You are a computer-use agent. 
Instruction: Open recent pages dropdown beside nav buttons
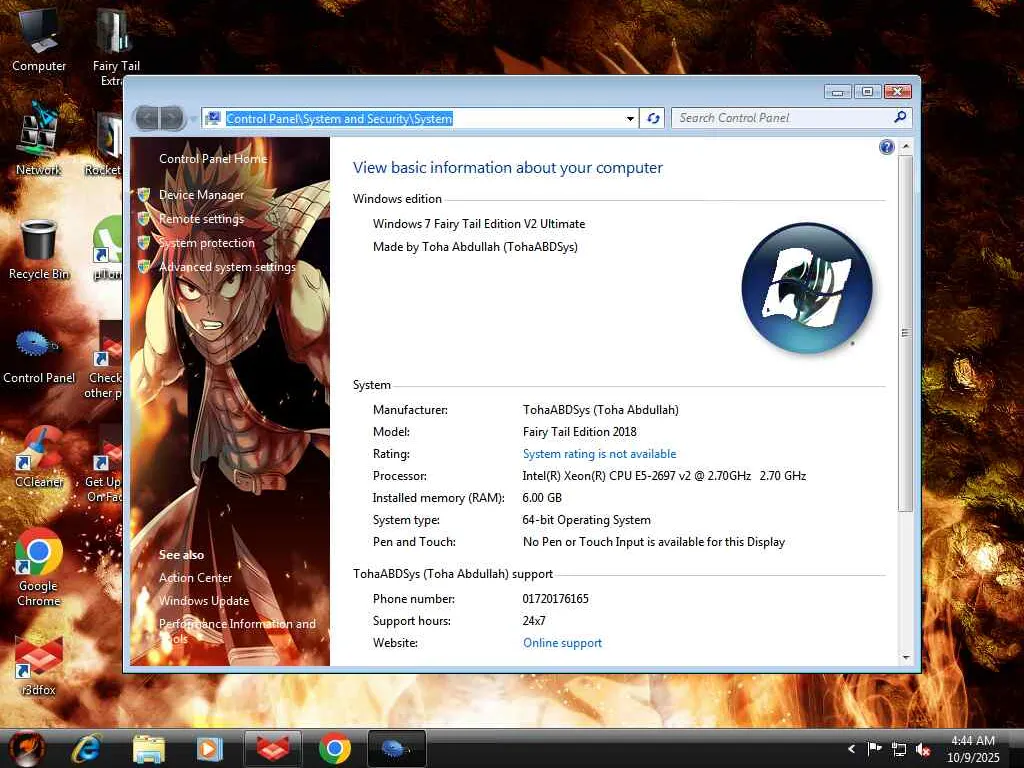click(193, 119)
